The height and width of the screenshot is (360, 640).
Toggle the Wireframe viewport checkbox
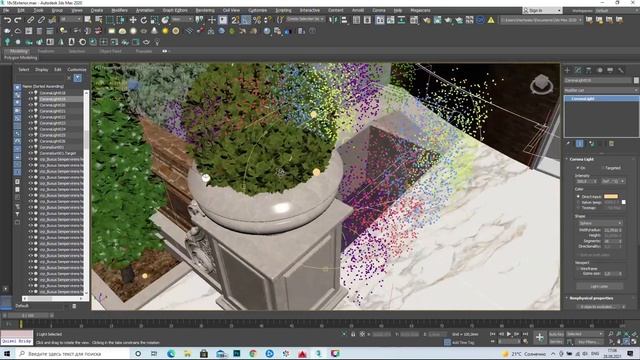coord(578,269)
